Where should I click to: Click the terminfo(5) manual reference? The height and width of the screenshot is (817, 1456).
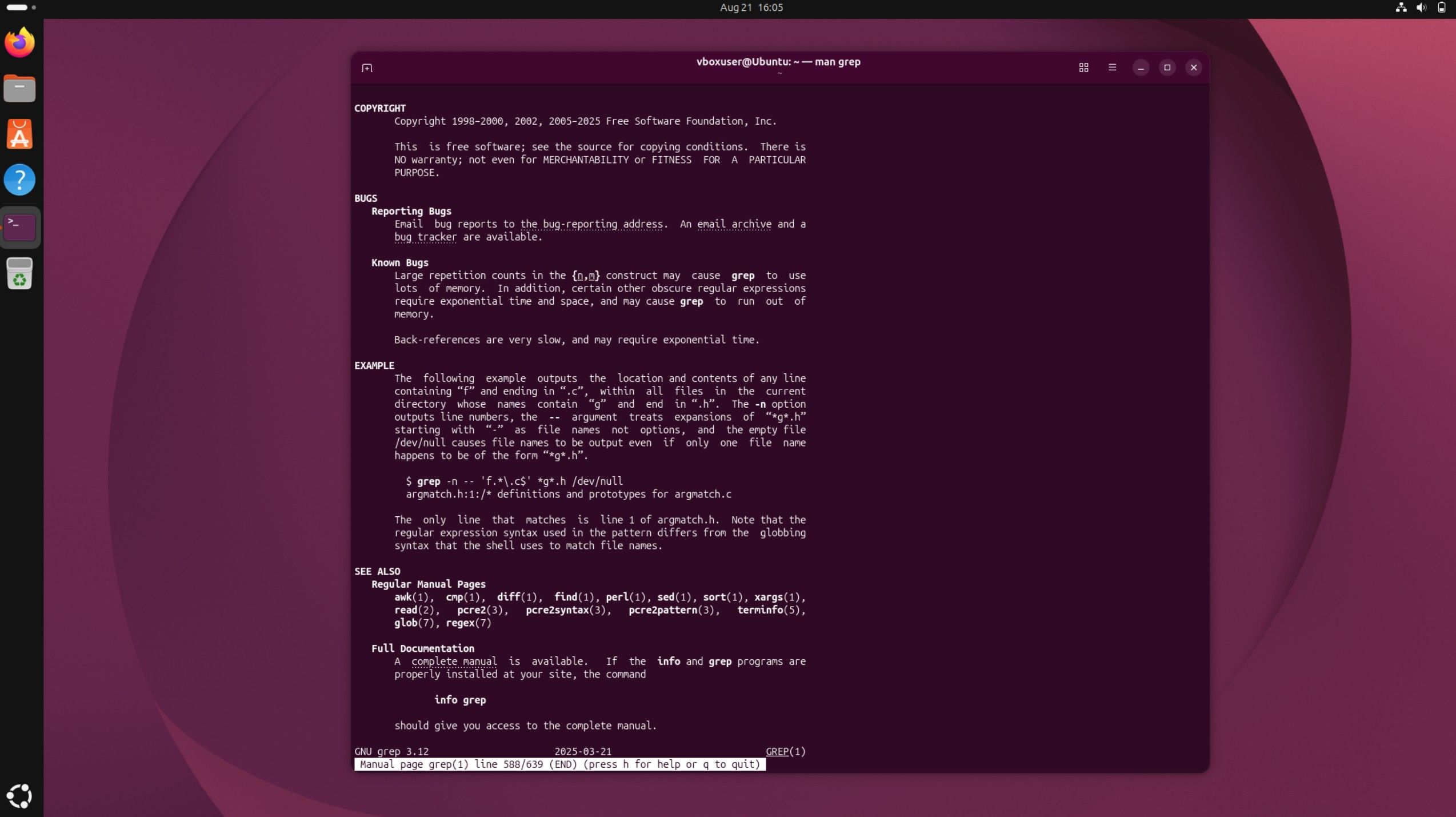click(769, 610)
